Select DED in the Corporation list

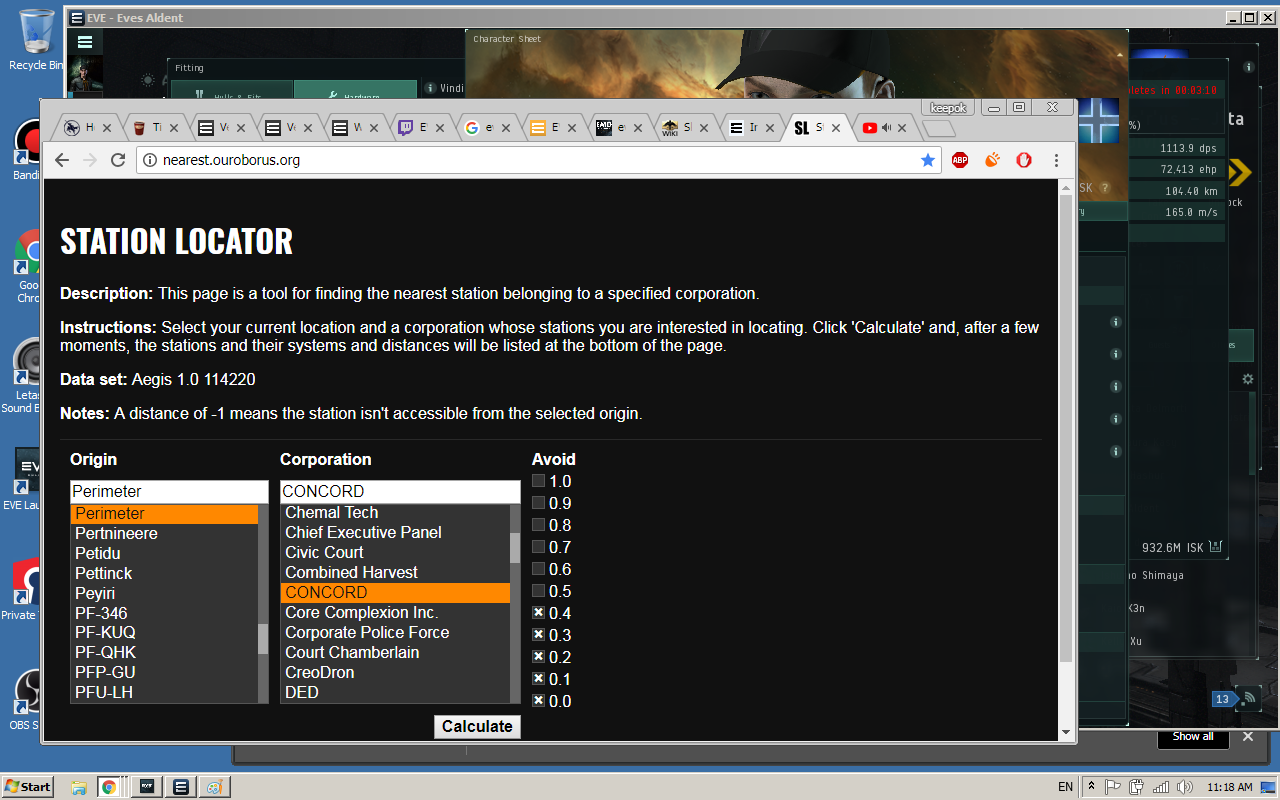395,692
